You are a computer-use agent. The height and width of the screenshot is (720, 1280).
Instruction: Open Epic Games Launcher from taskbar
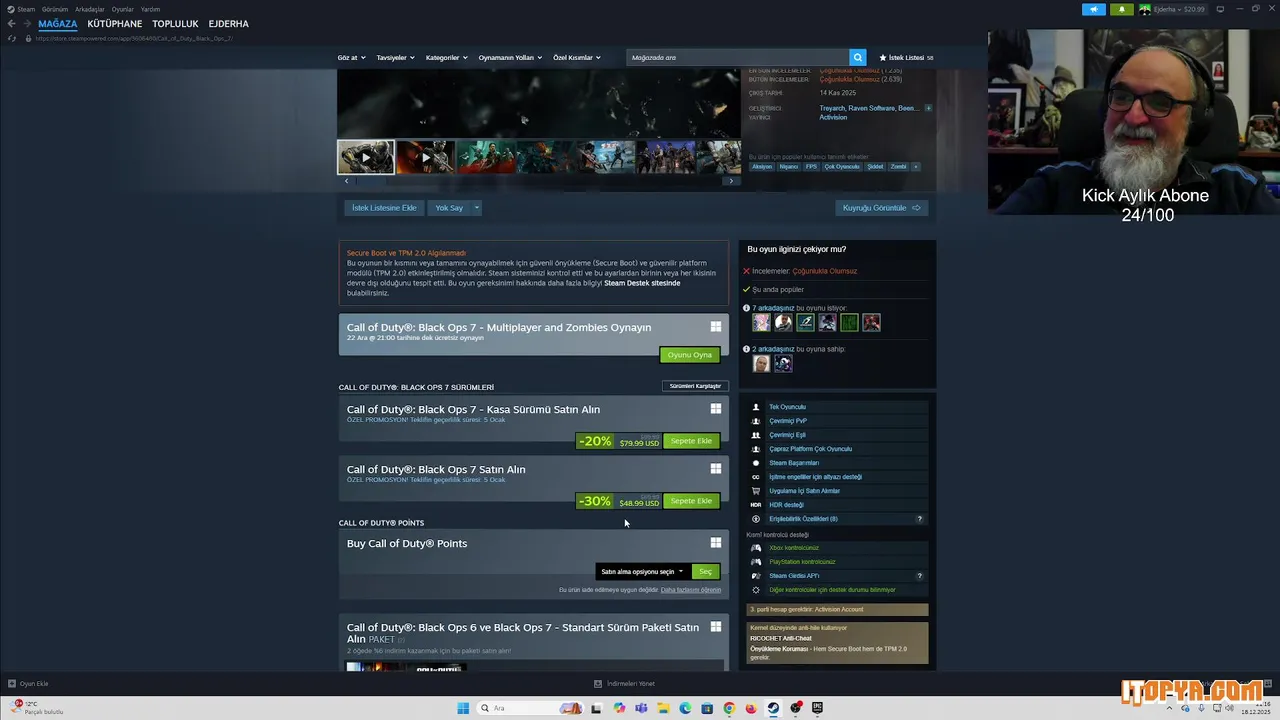tap(817, 708)
